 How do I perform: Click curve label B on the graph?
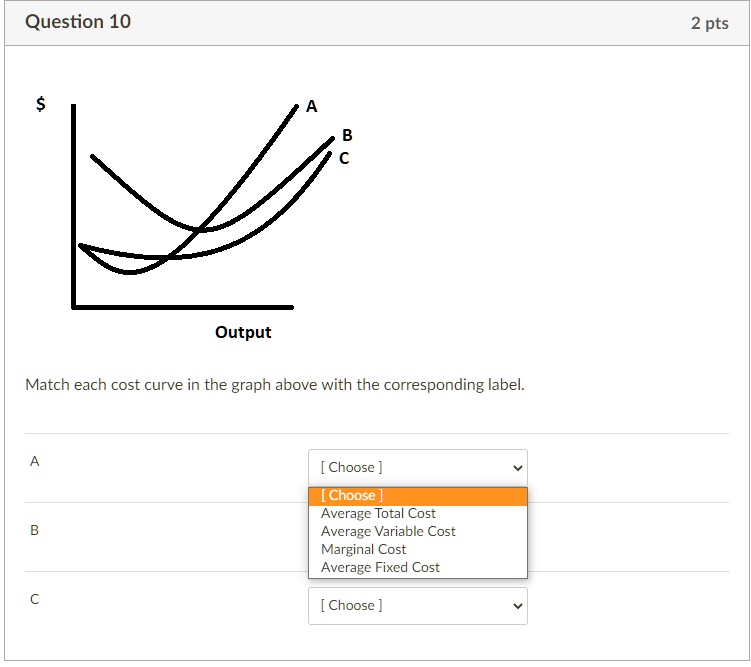[347, 135]
